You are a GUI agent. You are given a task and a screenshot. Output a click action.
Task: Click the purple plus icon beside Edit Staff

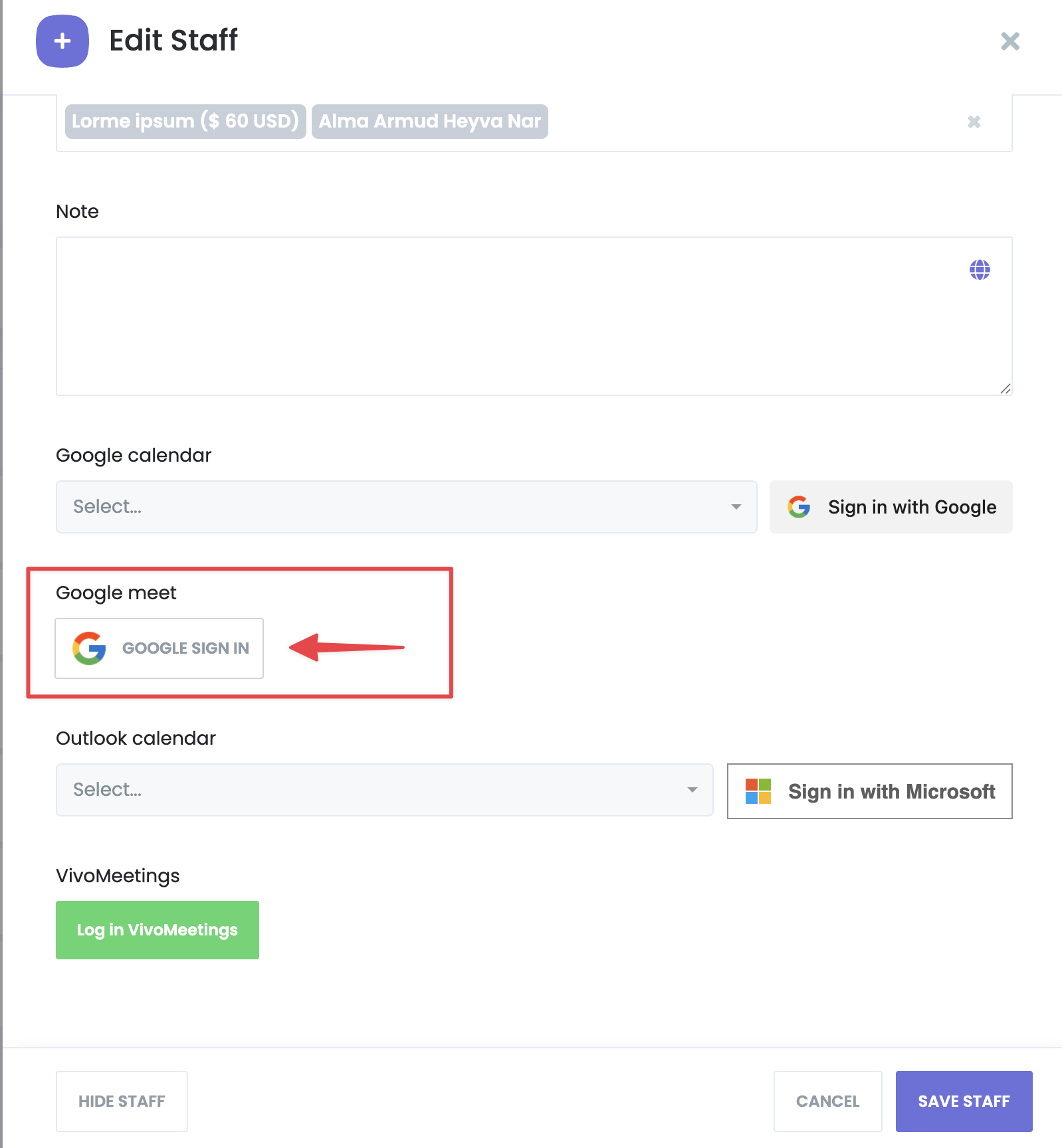click(62, 41)
